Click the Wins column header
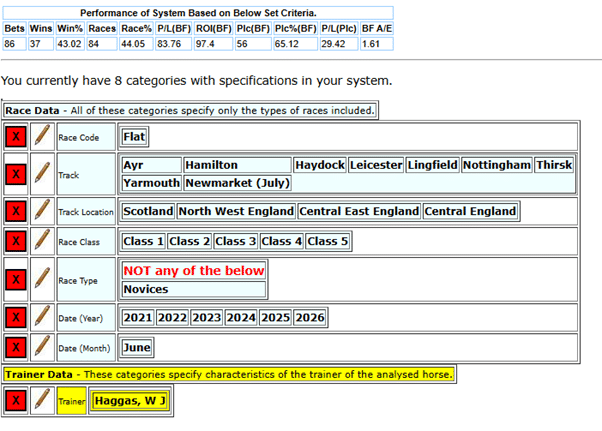The width and height of the screenshot is (602, 431). pyautogui.click(x=41, y=28)
